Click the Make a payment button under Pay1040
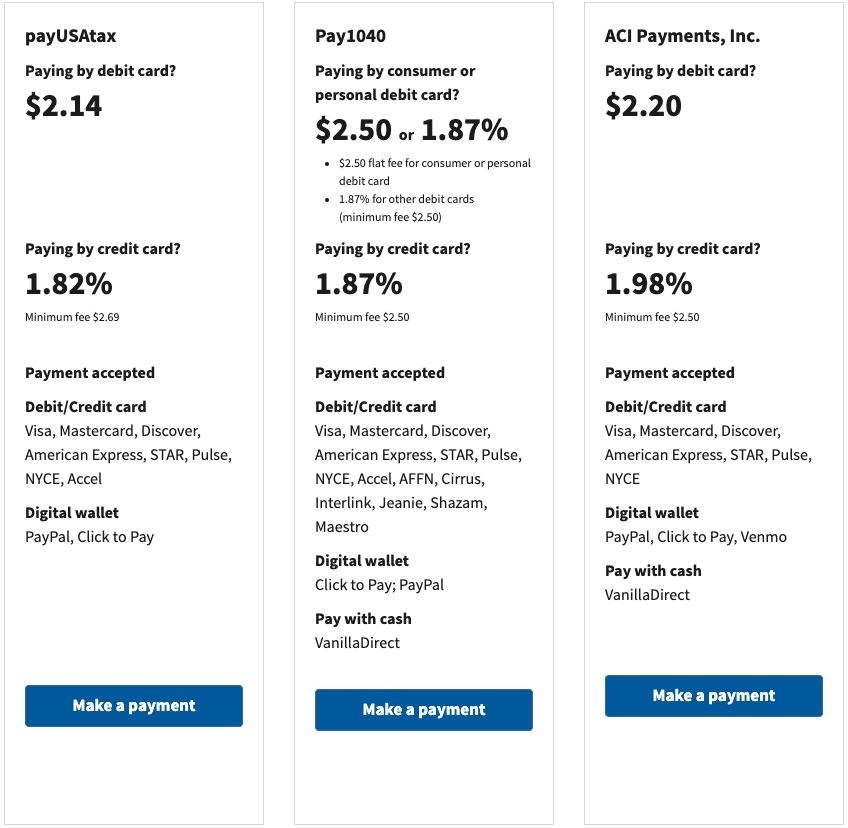Screen dimensions: 848x828 click(423, 710)
